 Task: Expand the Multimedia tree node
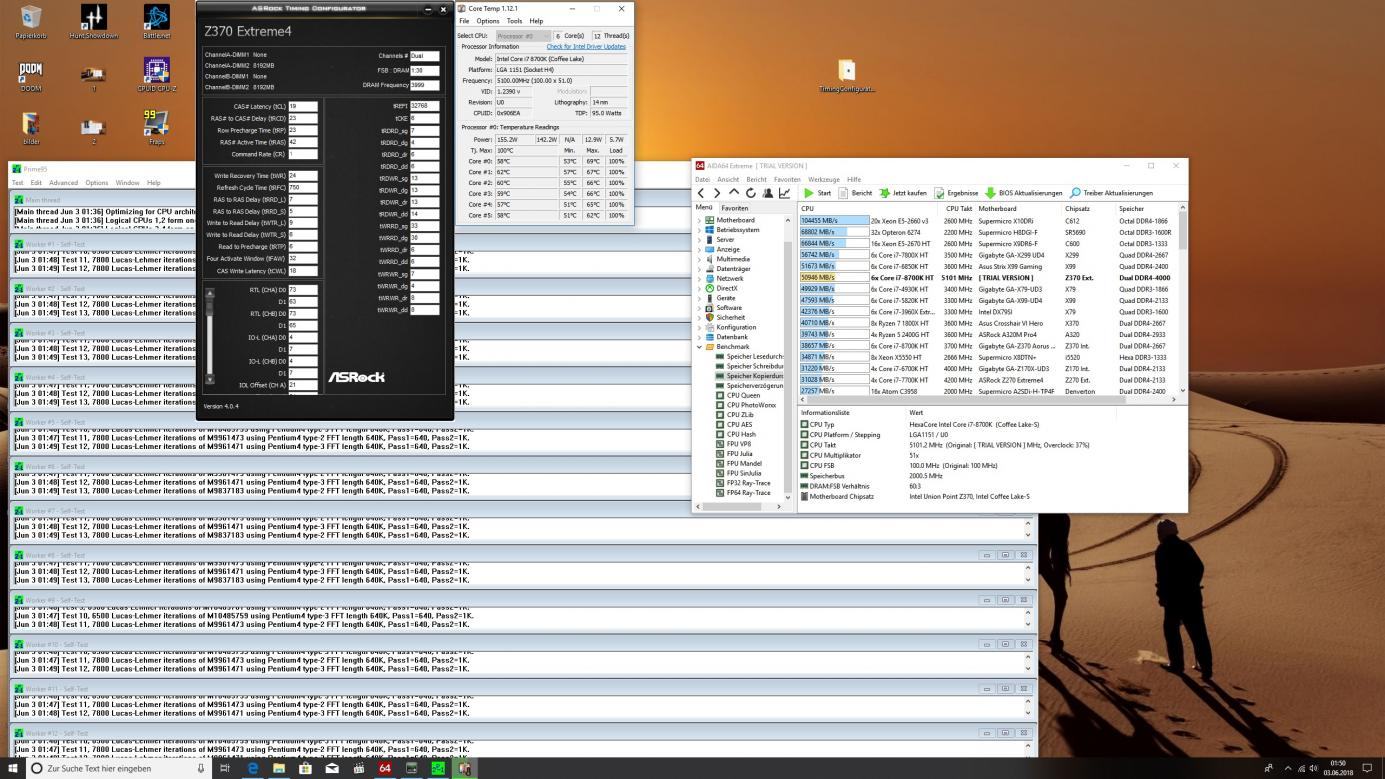tap(699, 259)
